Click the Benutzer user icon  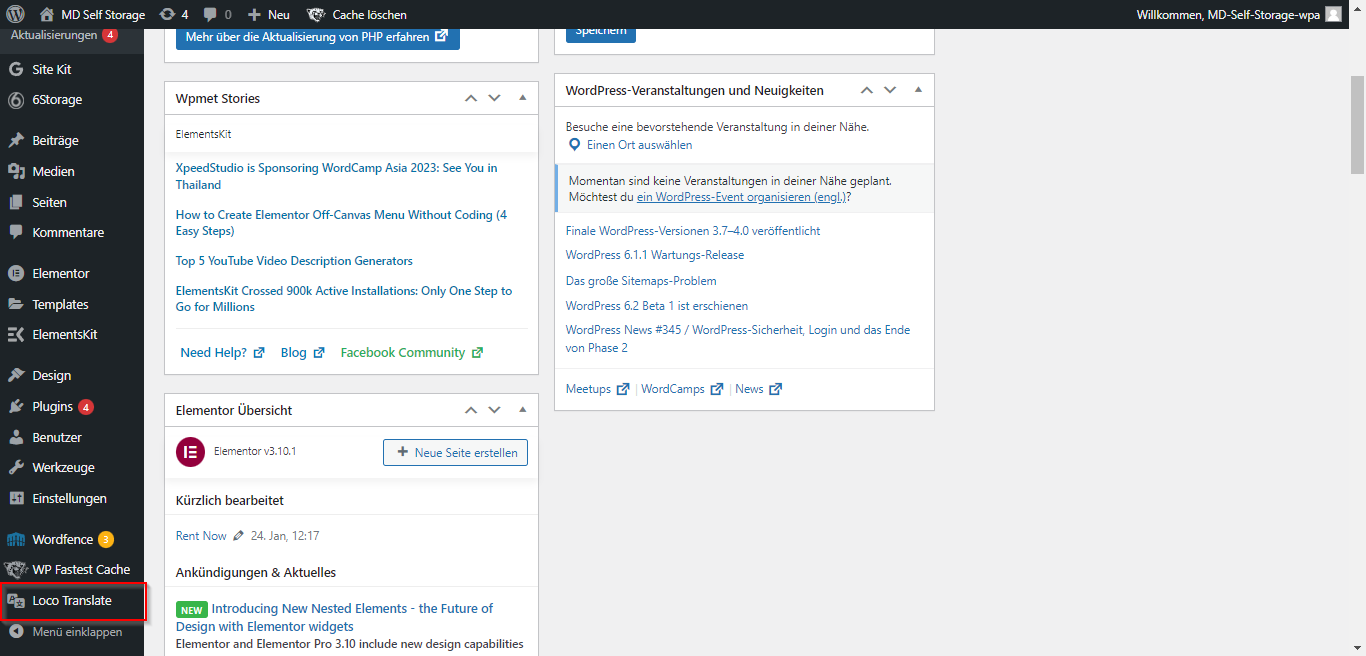16,437
